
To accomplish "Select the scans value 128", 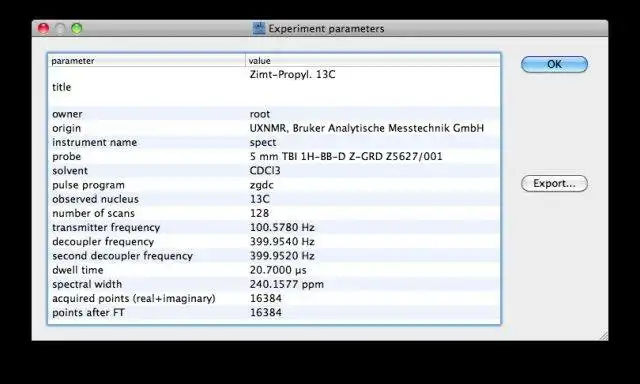I will 259,213.
